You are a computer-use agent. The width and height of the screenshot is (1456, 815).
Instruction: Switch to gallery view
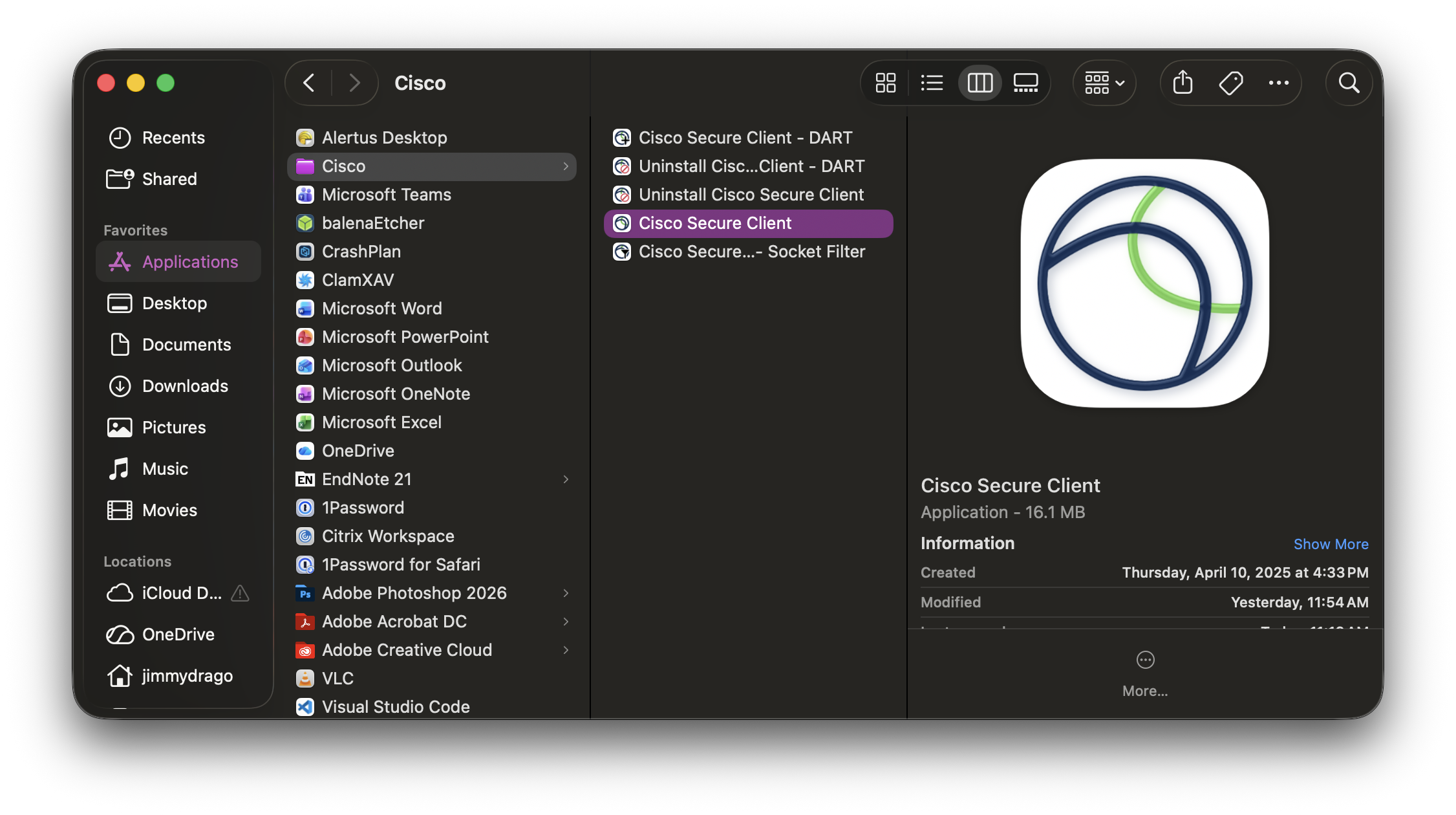coord(1025,83)
